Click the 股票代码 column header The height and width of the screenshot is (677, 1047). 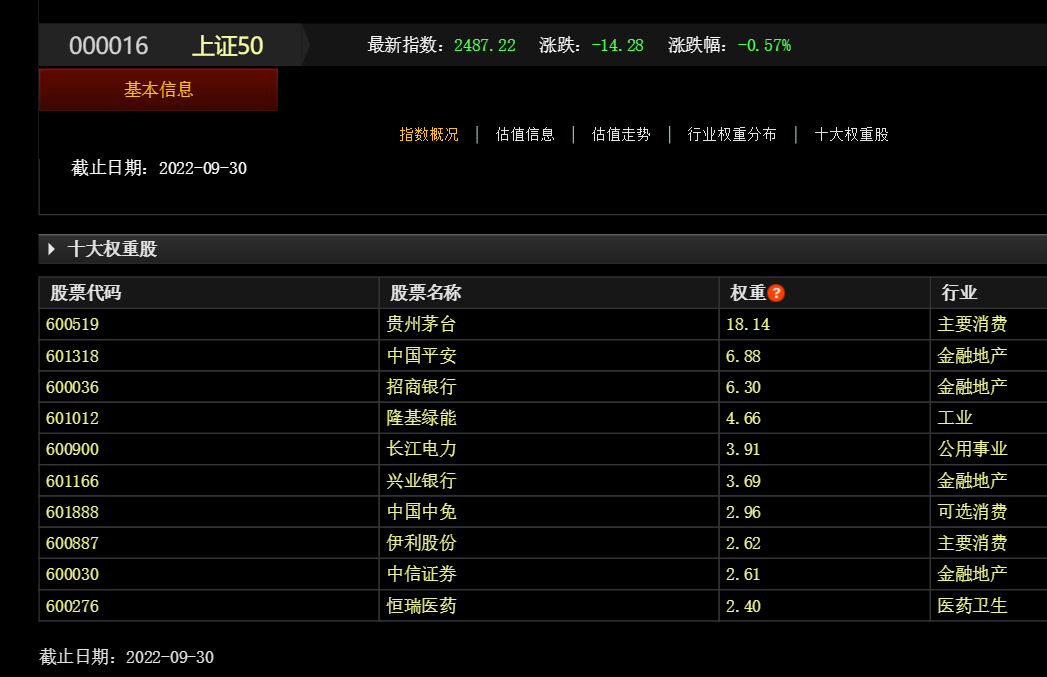[86, 292]
